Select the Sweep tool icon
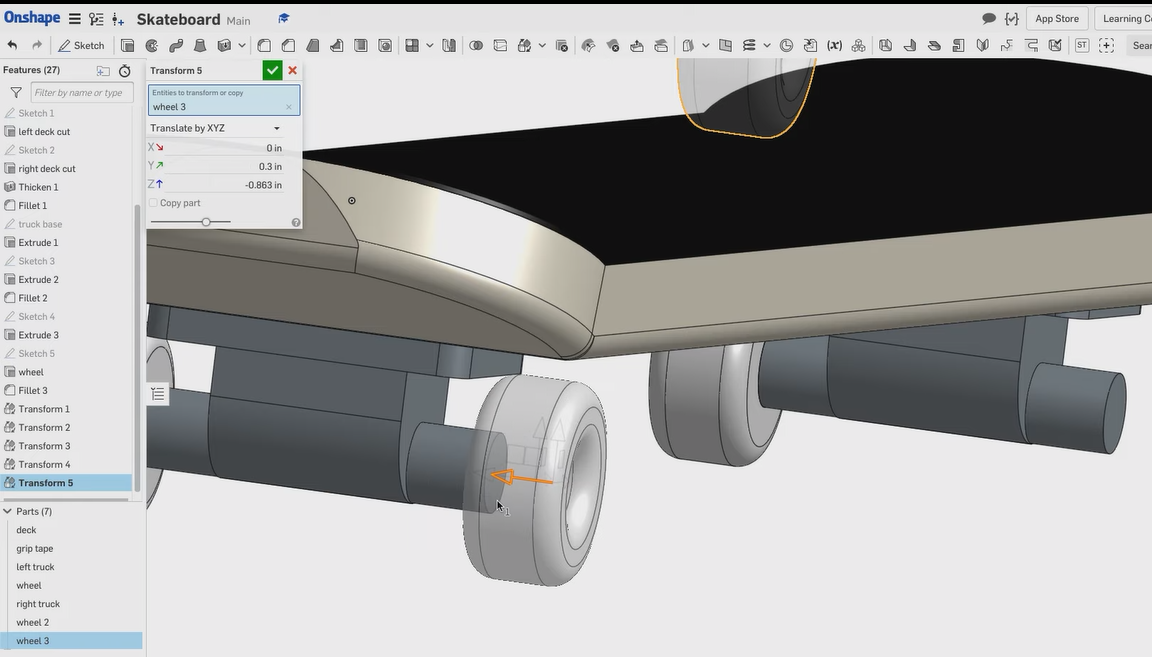 tap(176, 45)
